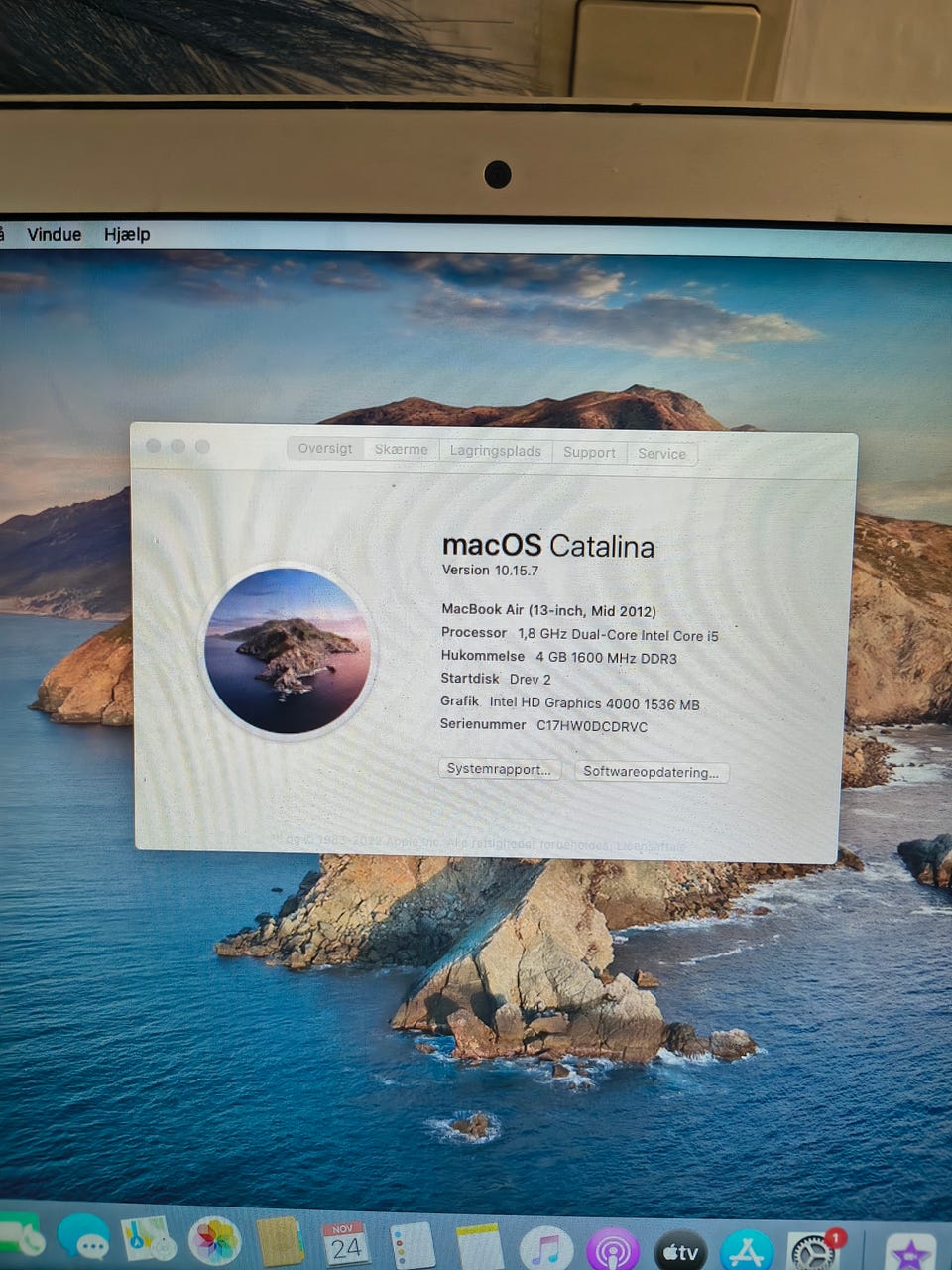Open the purple Podcasts app

click(x=613, y=1251)
